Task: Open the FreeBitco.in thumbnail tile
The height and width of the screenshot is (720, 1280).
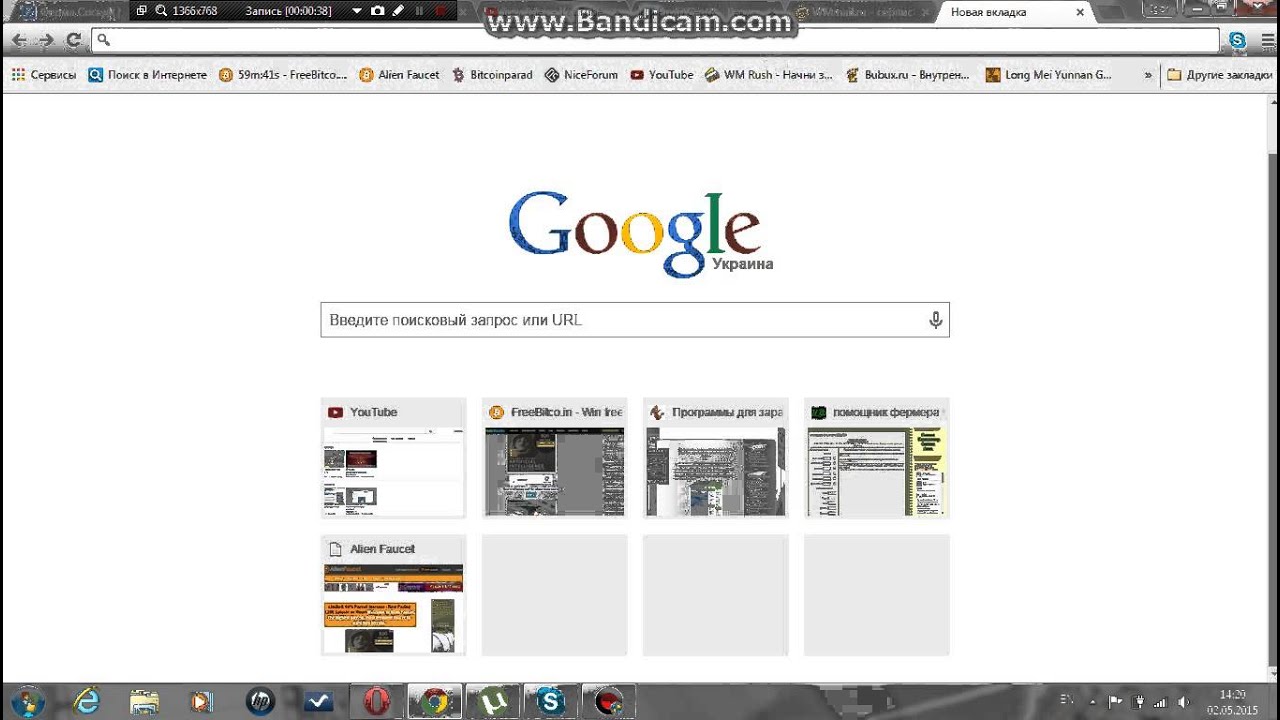Action: click(x=554, y=457)
